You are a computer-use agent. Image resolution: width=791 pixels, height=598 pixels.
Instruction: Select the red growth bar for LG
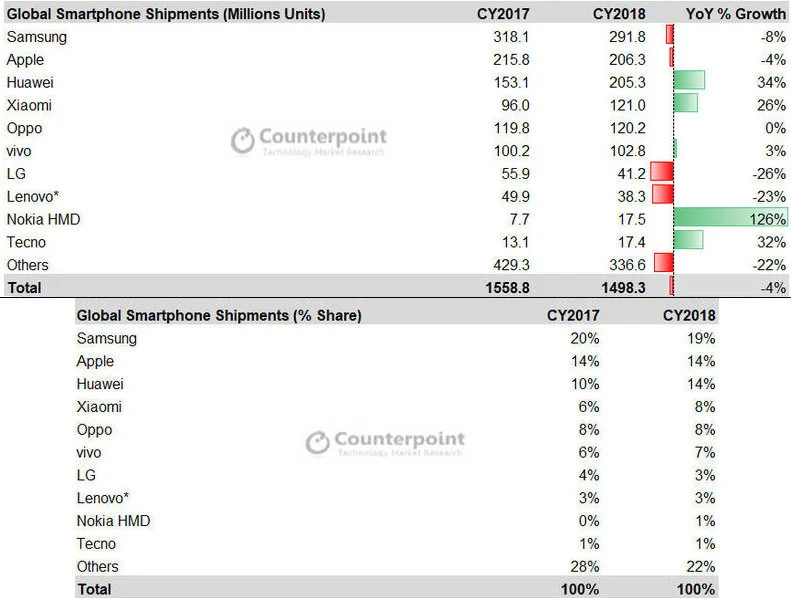pyautogui.click(x=661, y=172)
